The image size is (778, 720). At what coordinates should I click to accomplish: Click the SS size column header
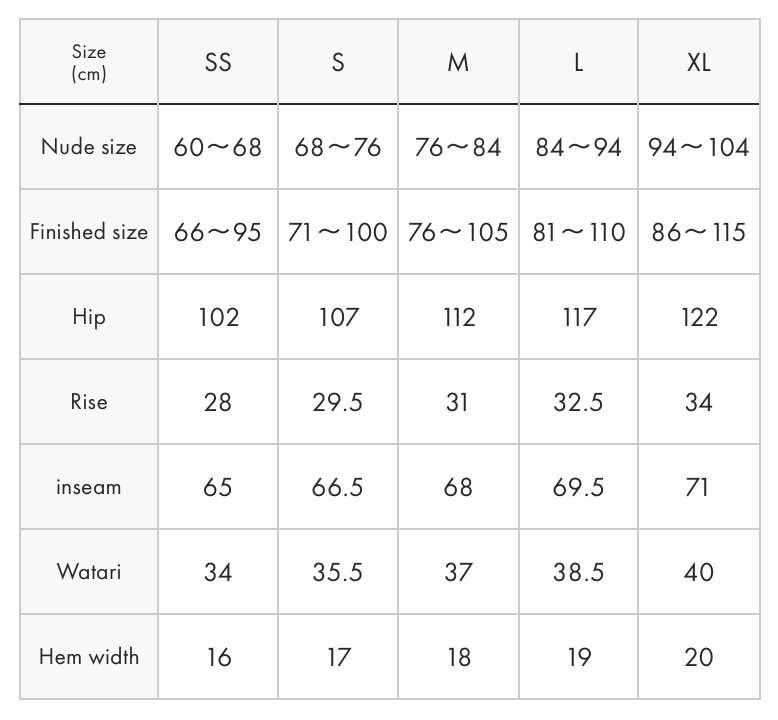[218, 62]
